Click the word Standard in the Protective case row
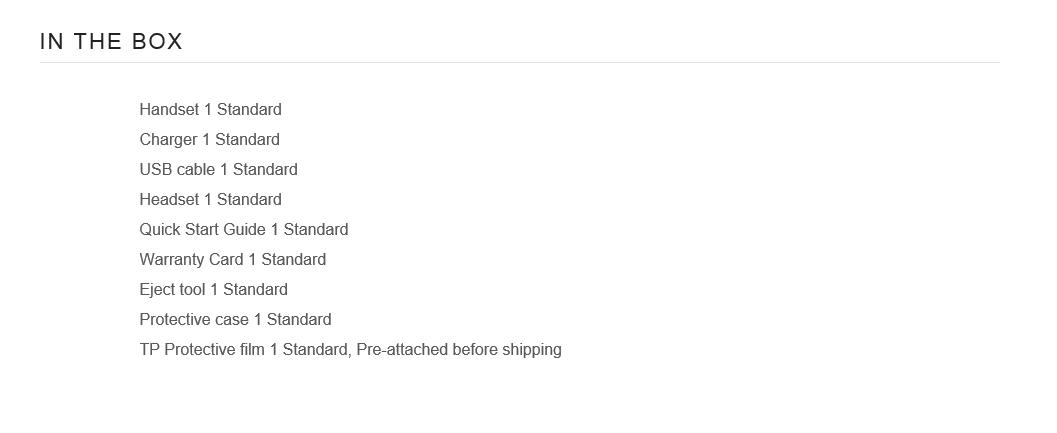Viewport: 1057px width, 433px height. 299,320
